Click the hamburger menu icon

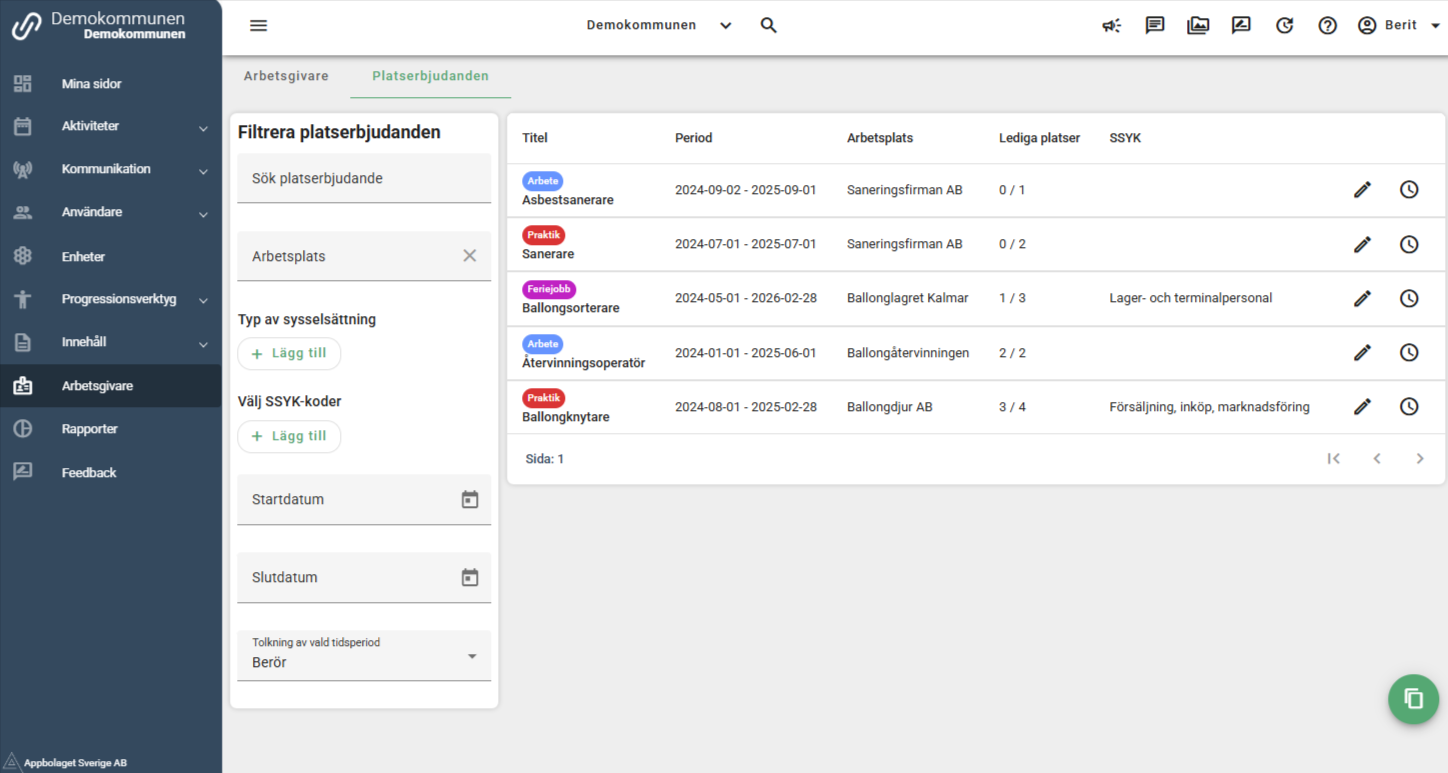(x=258, y=26)
